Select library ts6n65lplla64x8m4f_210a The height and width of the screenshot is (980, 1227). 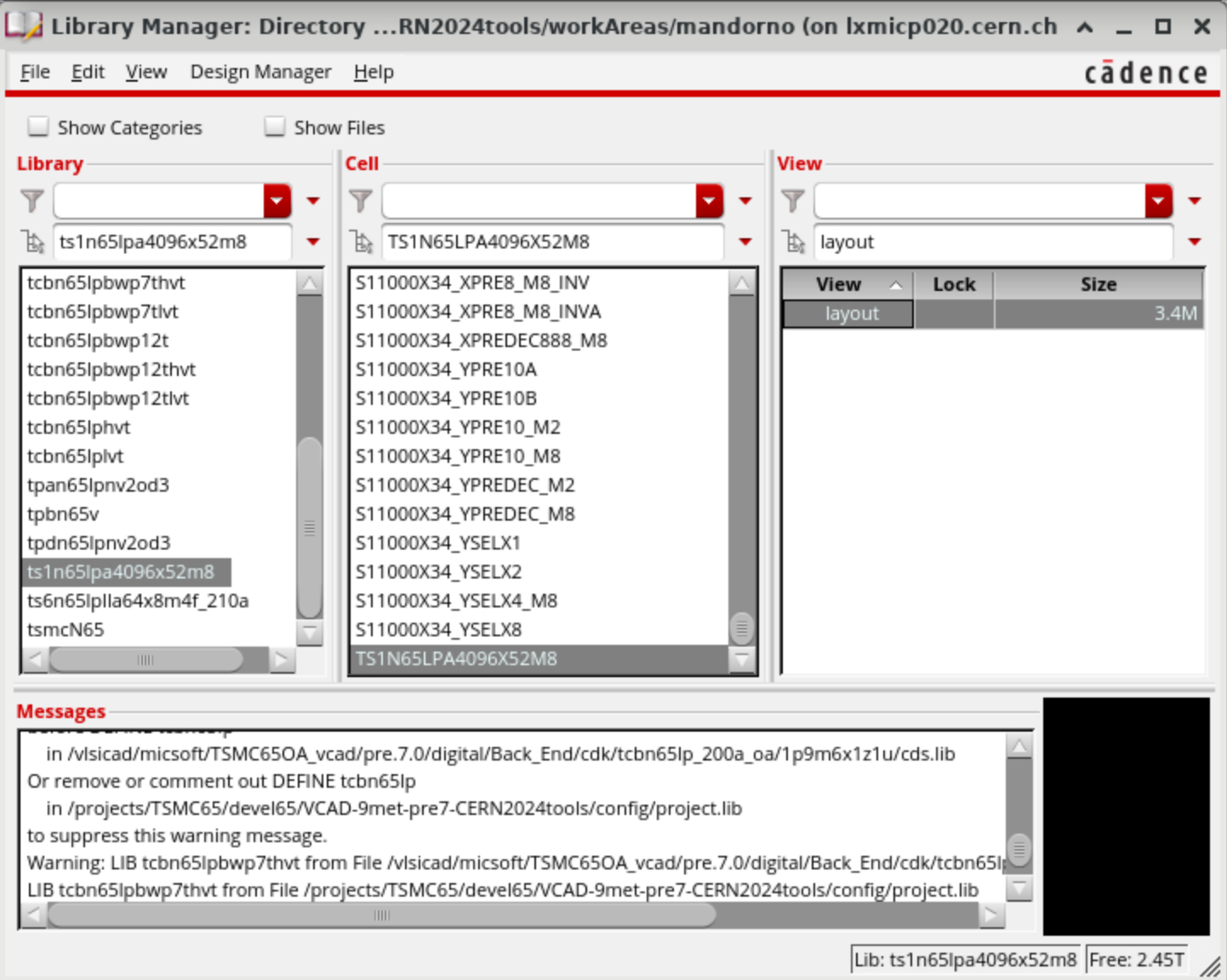[138, 601]
